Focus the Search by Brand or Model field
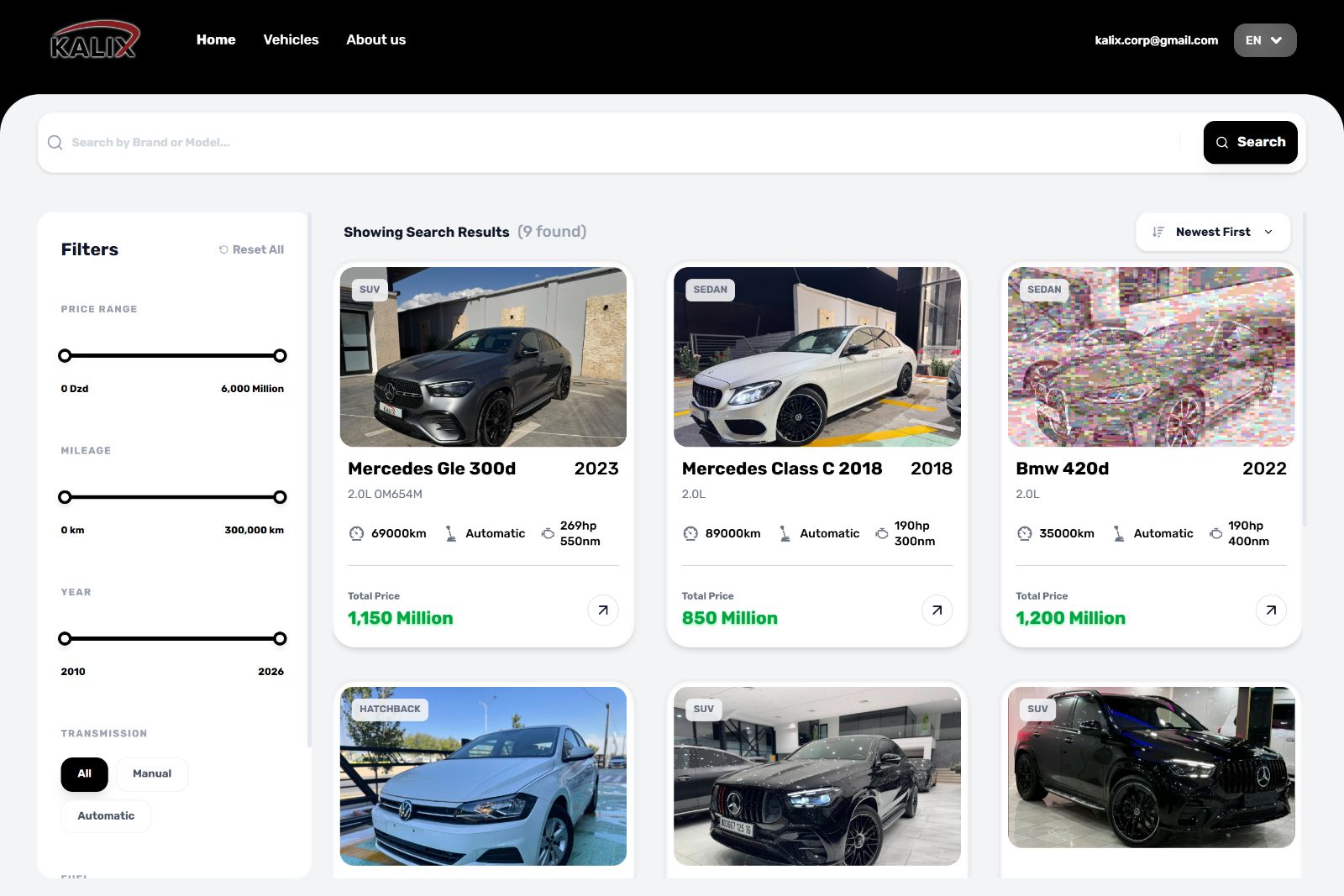This screenshot has width=1344, height=896. pos(622,143)
